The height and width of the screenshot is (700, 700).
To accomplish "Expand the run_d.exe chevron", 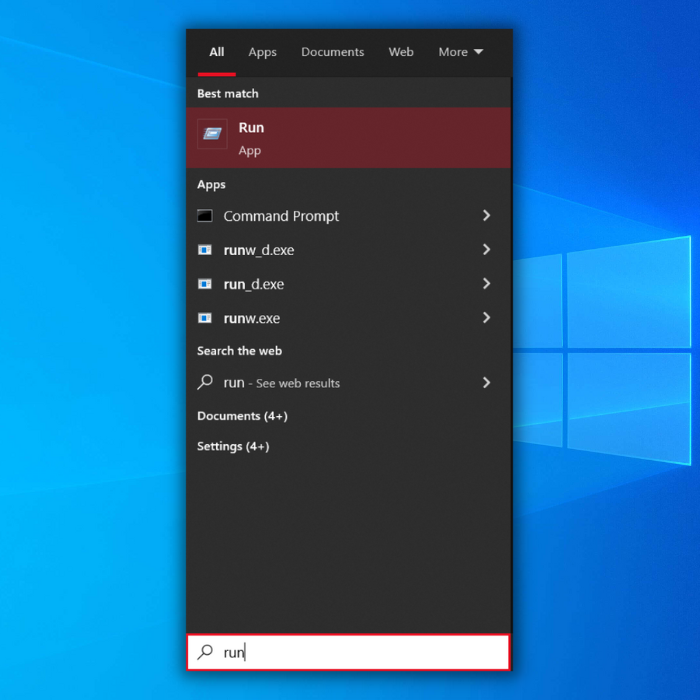I will (486, 284).
